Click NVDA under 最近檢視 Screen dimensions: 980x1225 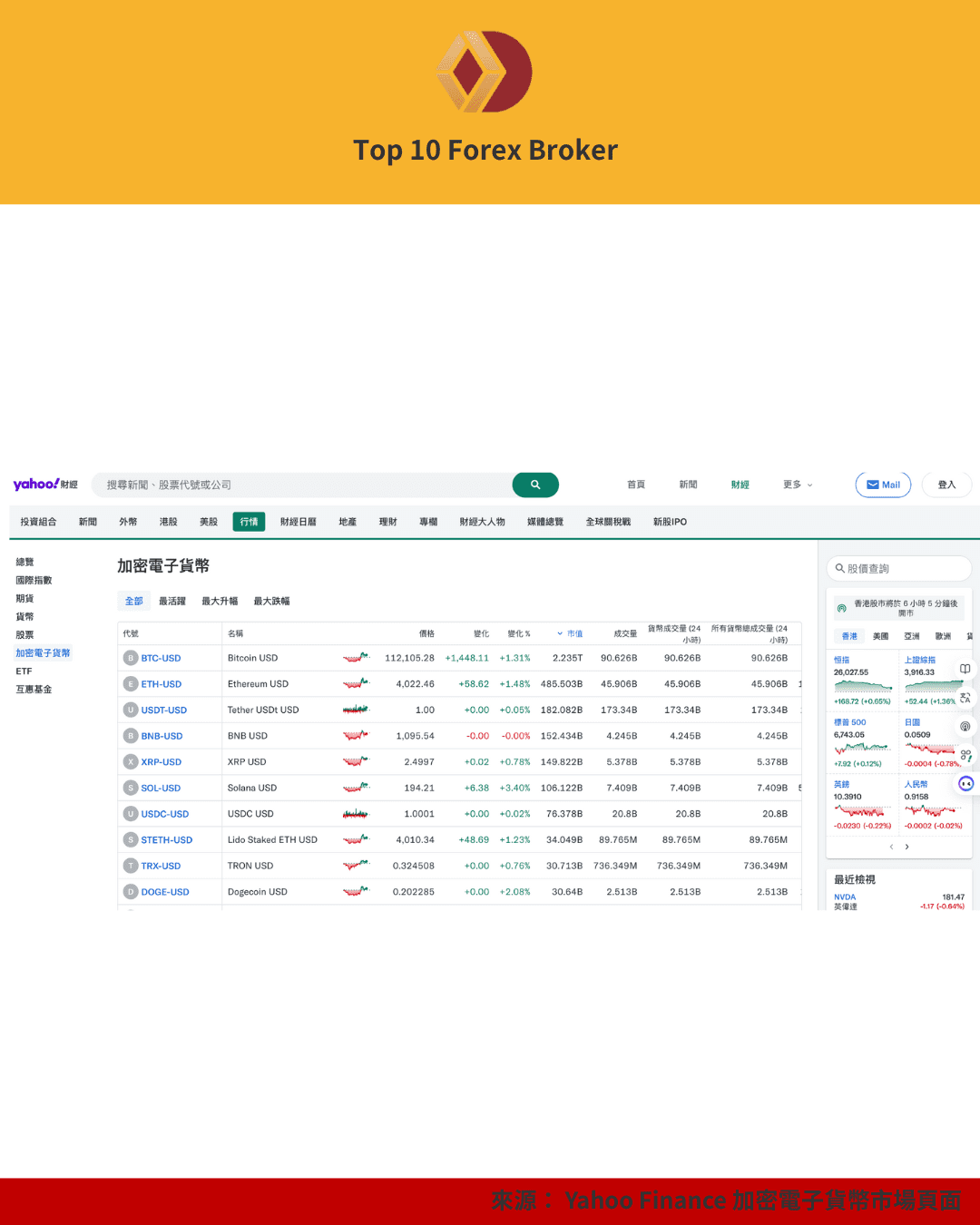coord(844,897)
